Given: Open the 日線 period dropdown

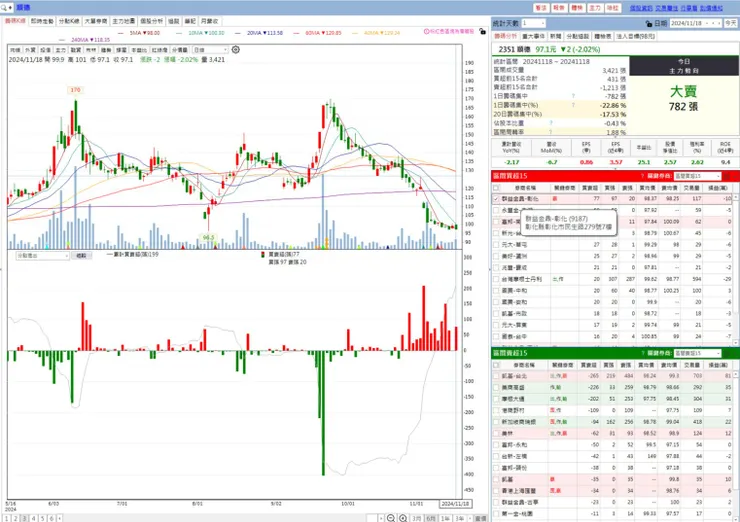Looking at the screenshot, I should (x=210, y=50).
